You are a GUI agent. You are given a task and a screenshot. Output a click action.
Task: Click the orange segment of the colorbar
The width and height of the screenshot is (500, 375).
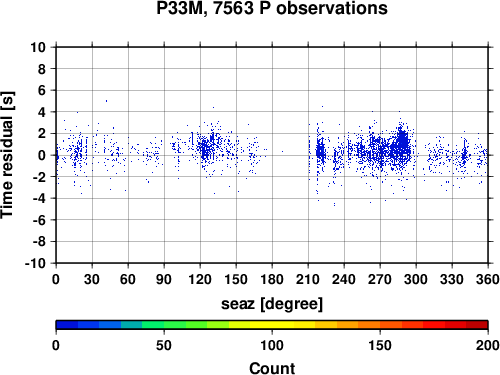369,325
